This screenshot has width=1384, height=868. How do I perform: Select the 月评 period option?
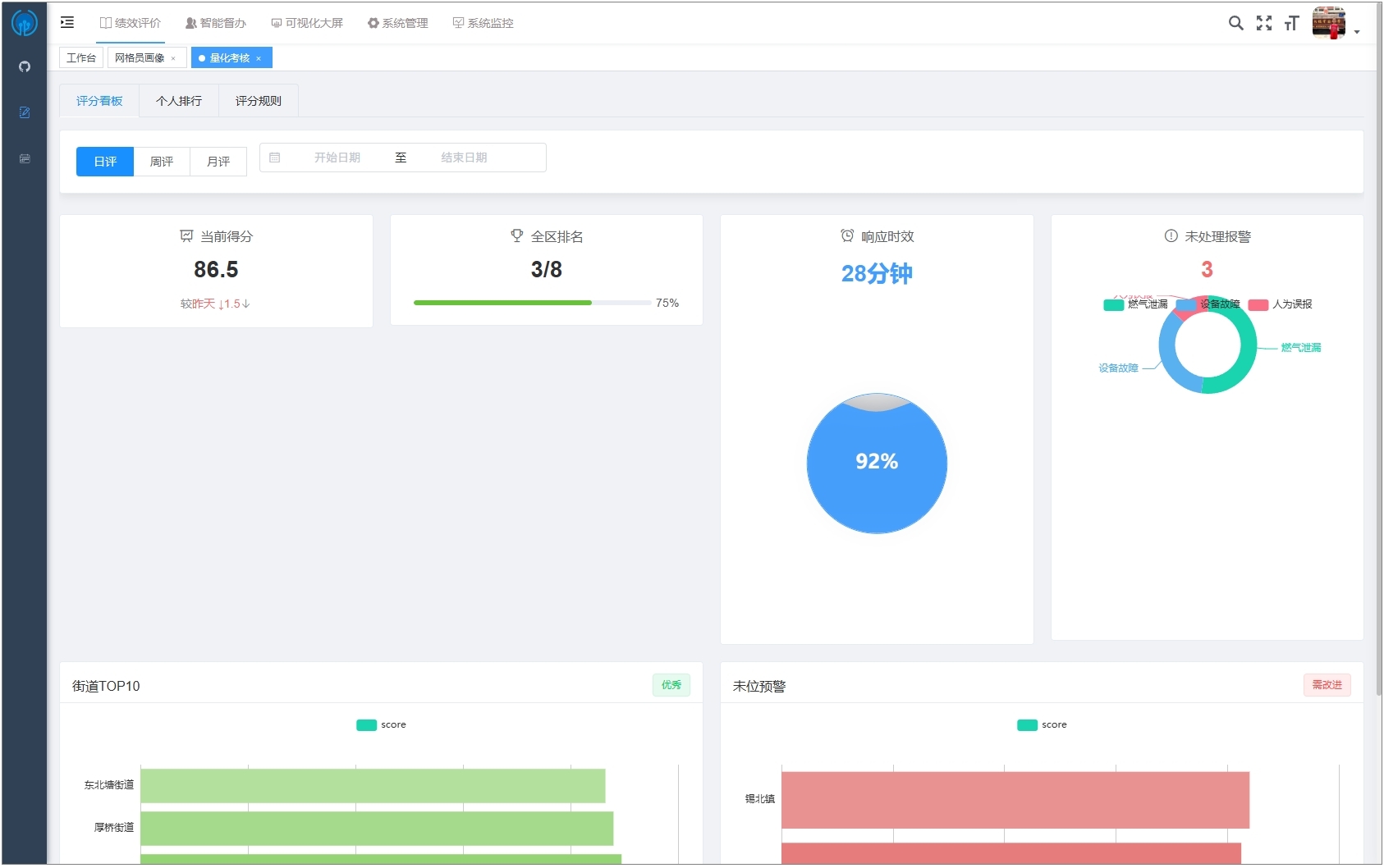[x=218, y=162]
